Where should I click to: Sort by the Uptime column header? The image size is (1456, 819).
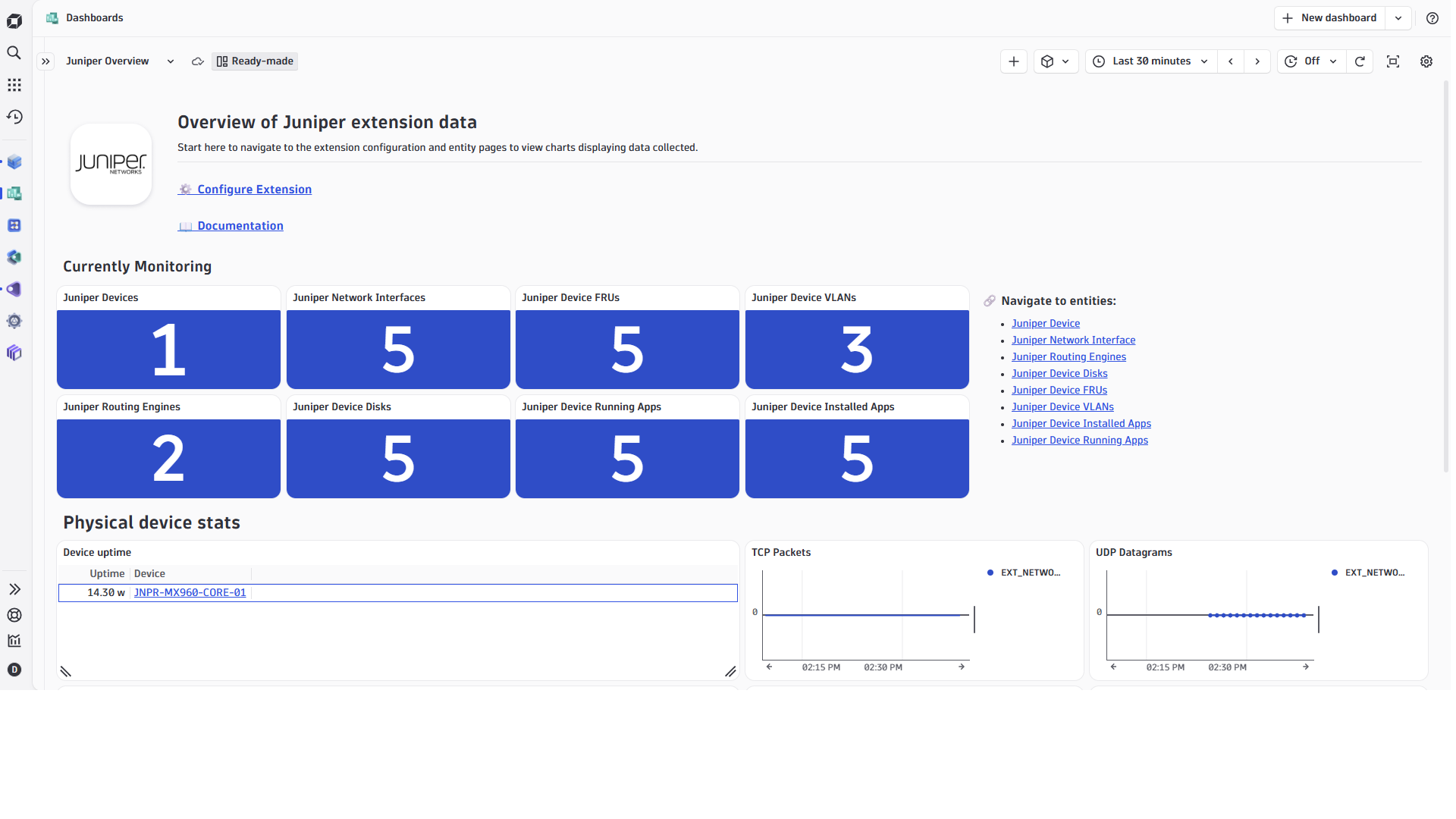107,574
